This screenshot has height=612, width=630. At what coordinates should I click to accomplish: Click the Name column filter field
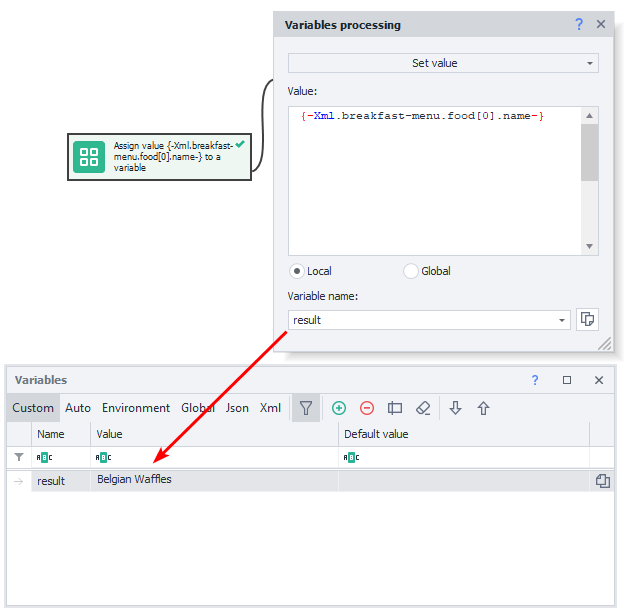[x=60, y=457]
